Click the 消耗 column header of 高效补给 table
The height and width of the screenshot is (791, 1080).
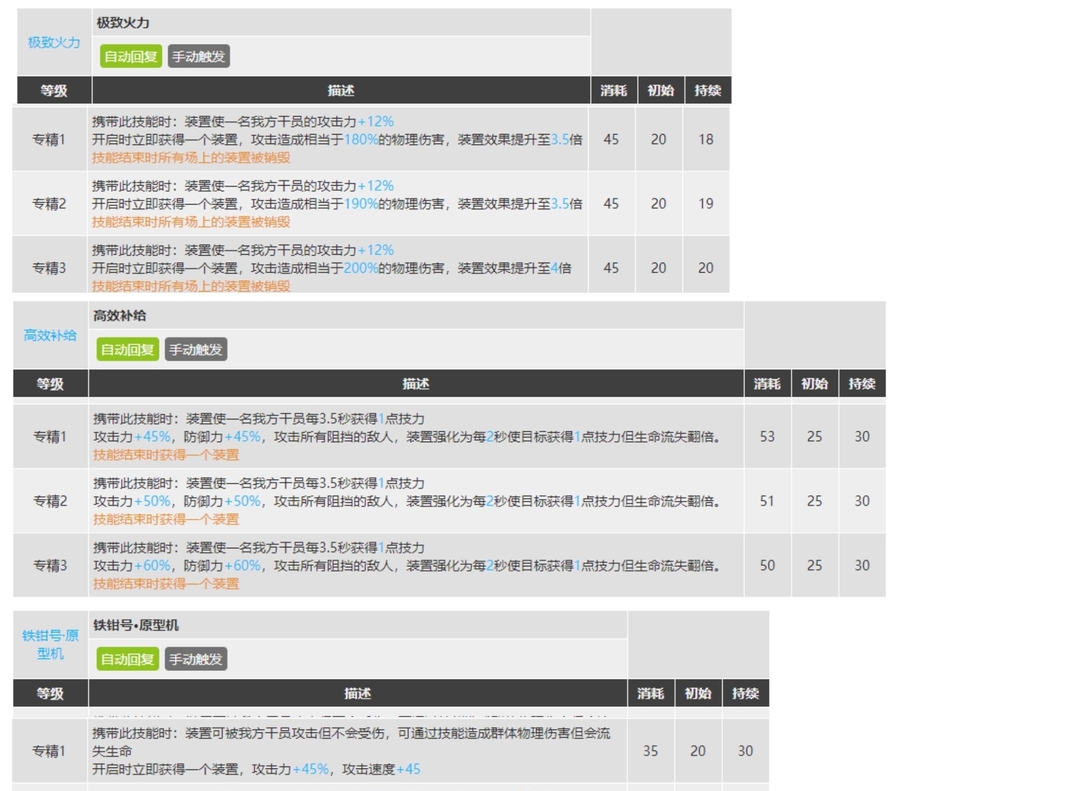click(x=767, y=383)
